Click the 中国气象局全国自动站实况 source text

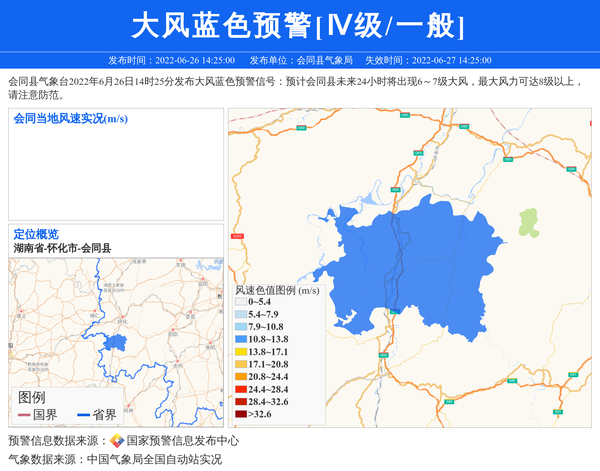[154, 459]
